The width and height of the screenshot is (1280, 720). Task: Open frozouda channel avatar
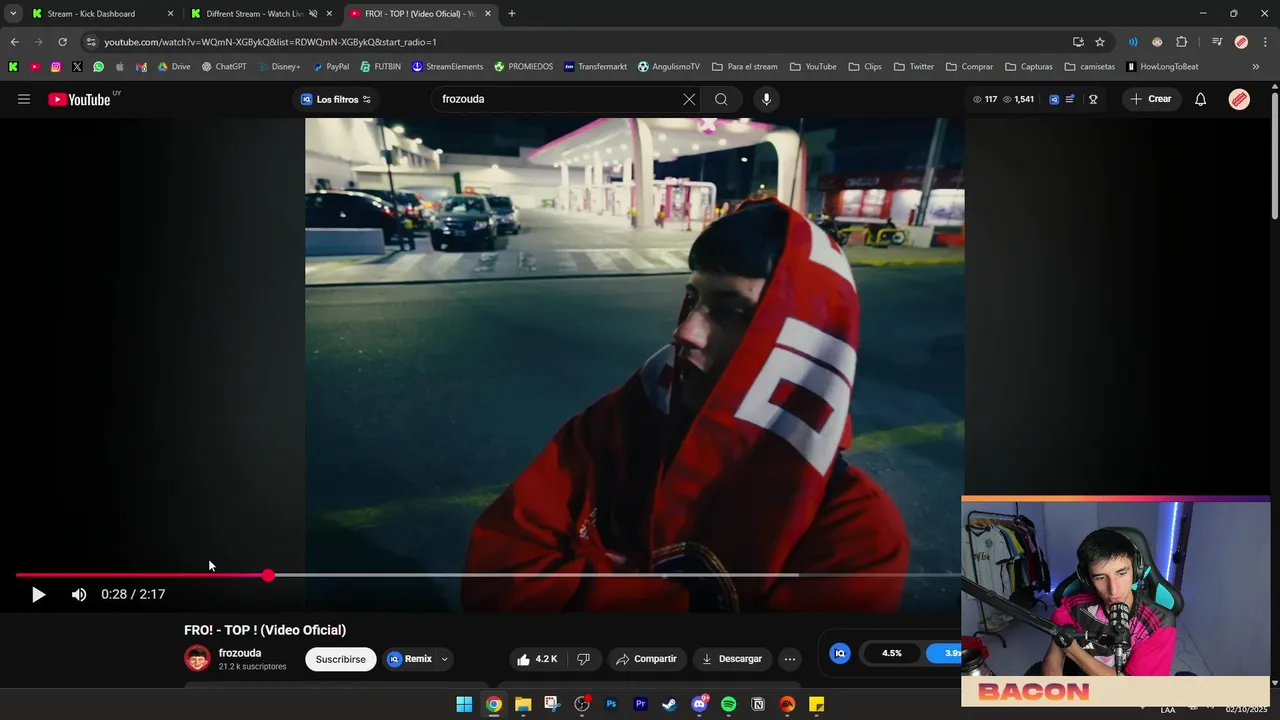point(198,658)
